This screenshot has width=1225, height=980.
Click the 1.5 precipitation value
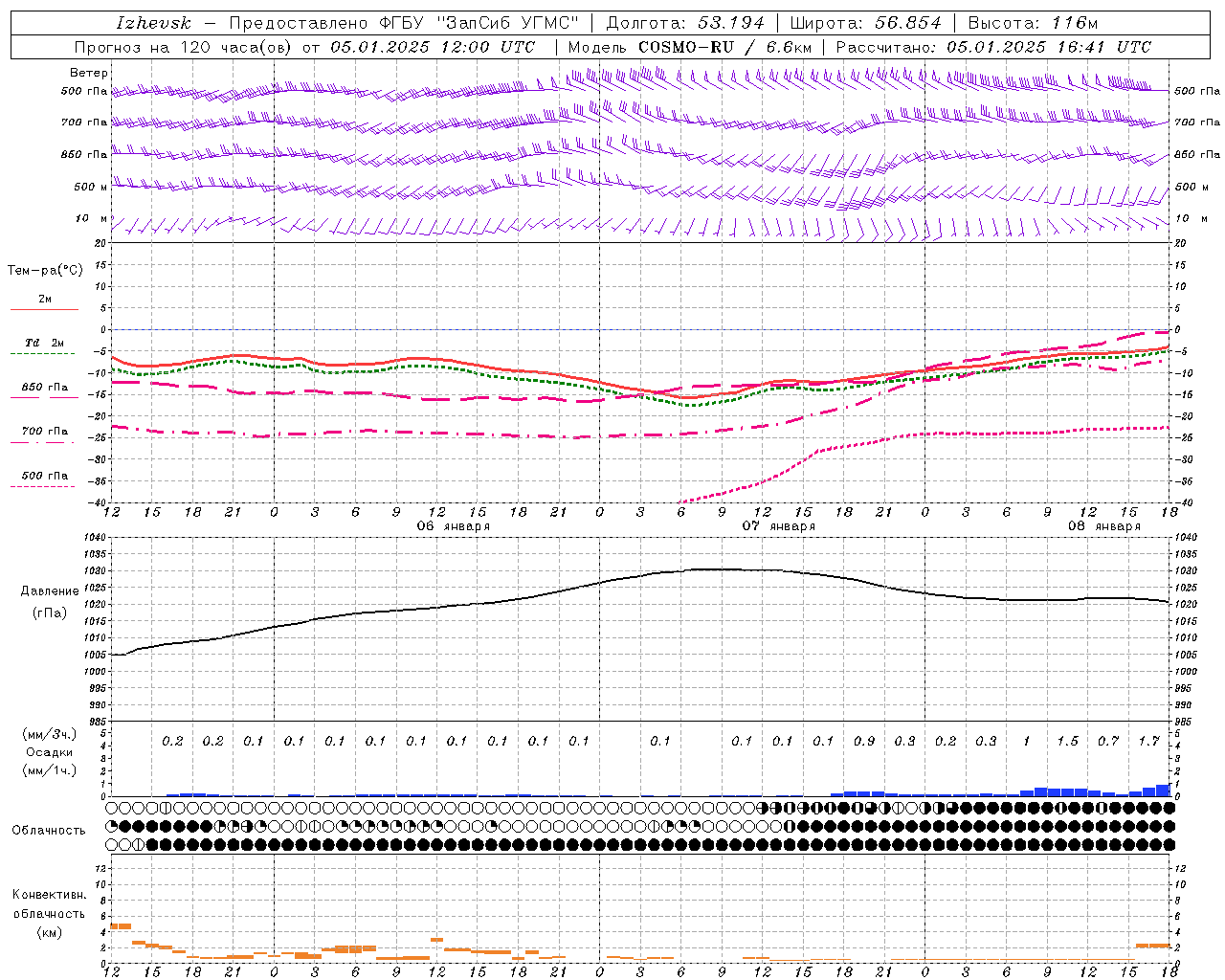1067,741
